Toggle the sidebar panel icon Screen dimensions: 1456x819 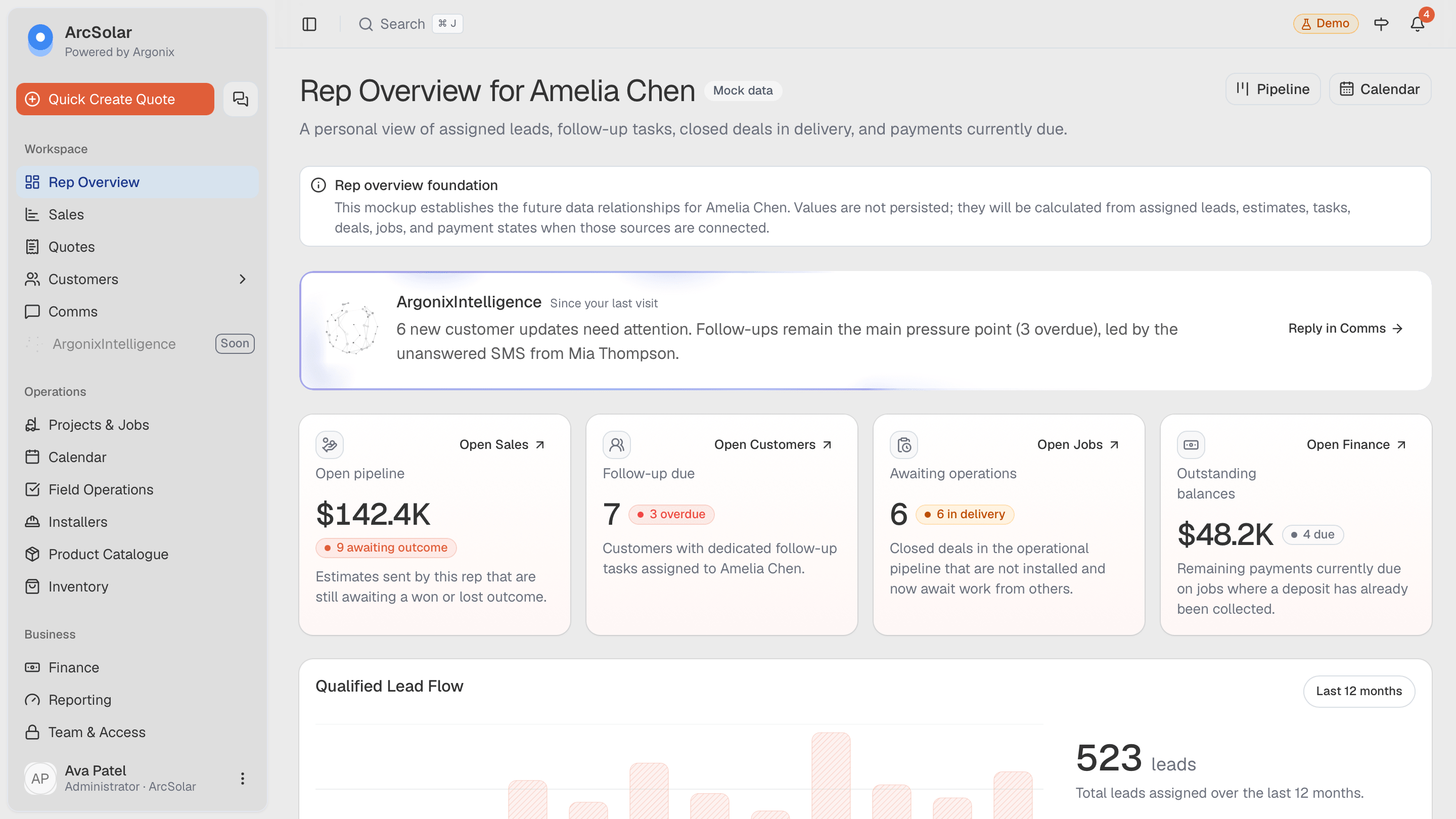[x=309, y=24]
